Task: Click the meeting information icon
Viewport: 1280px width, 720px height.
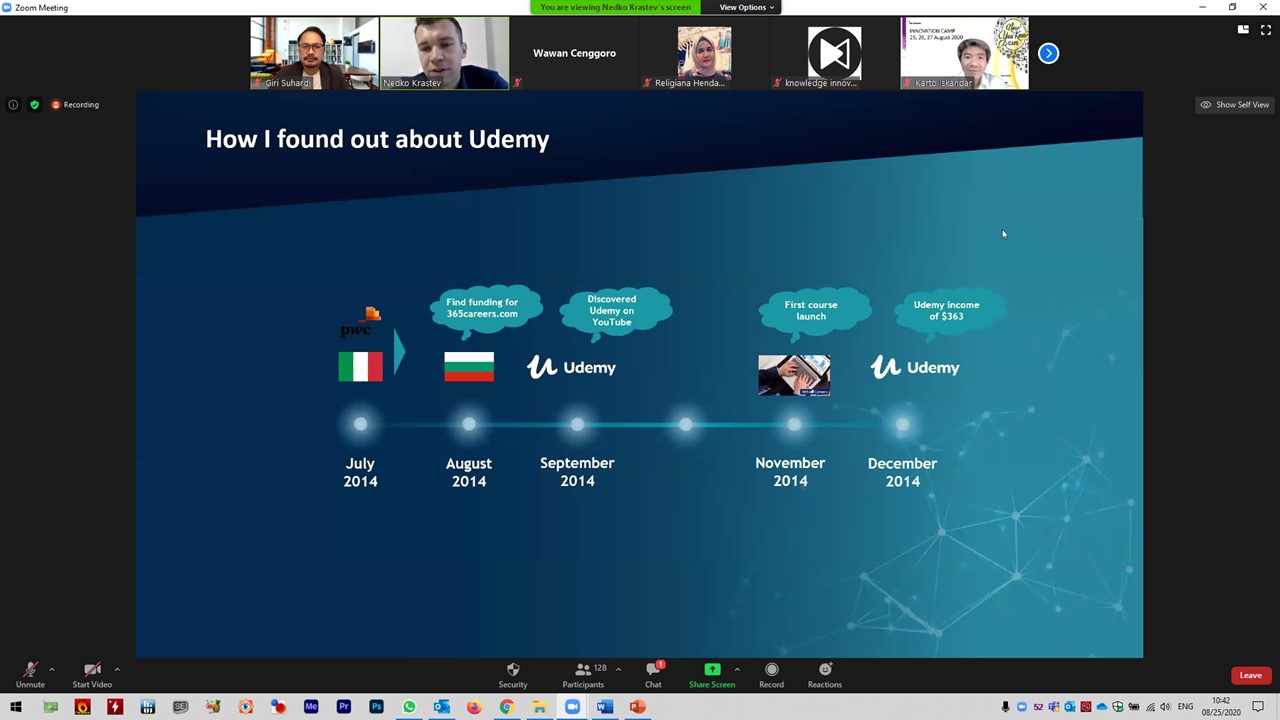Action: pyautogui.click(x=13, y=104)
